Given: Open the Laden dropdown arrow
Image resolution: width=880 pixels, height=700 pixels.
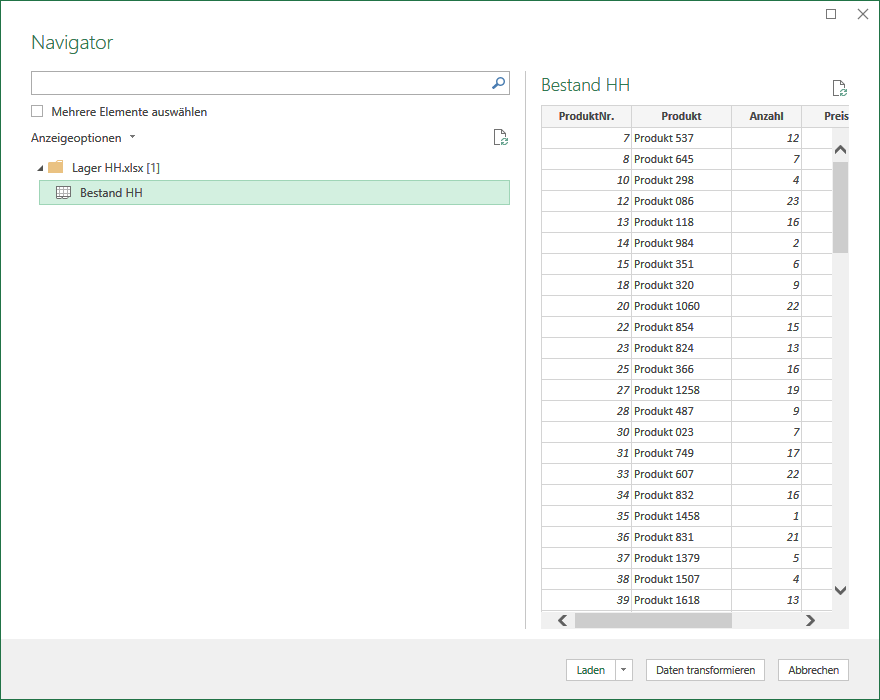Looking at the screenshot, I should (624, 670).
